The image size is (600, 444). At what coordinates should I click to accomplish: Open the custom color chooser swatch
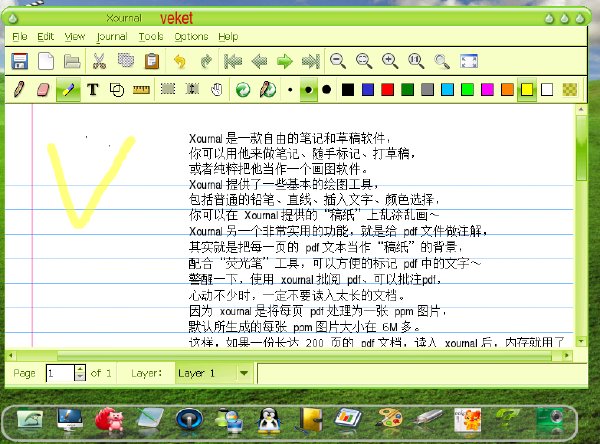coord(570,90)
